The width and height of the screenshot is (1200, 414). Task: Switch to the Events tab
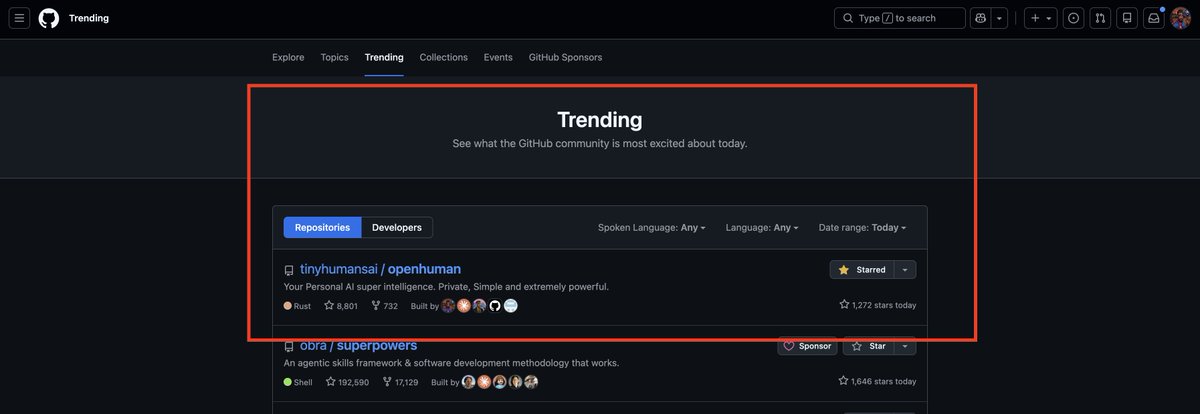tap(498, 57)
